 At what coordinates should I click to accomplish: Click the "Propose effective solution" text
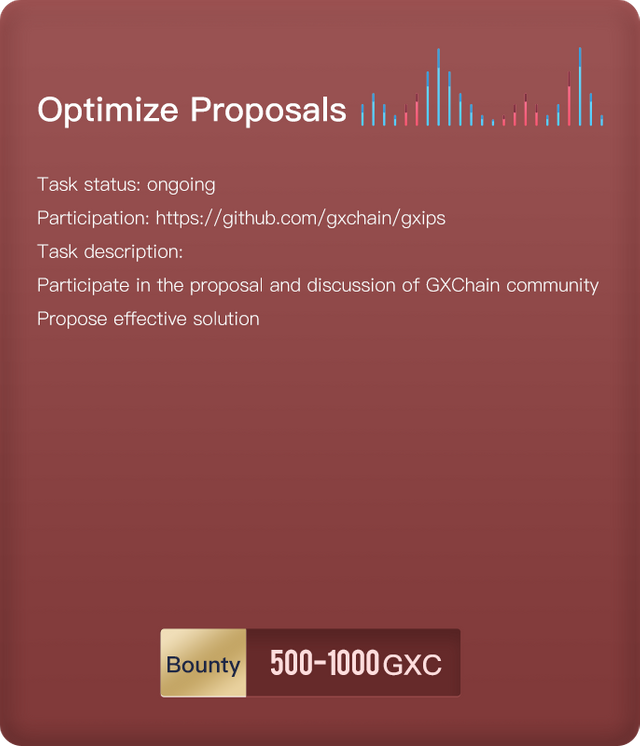point(148,319)
